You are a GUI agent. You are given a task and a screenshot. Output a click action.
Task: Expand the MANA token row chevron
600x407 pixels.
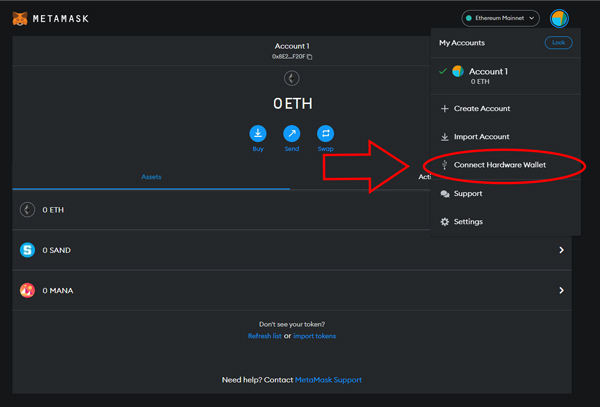(x=561, y=290)
